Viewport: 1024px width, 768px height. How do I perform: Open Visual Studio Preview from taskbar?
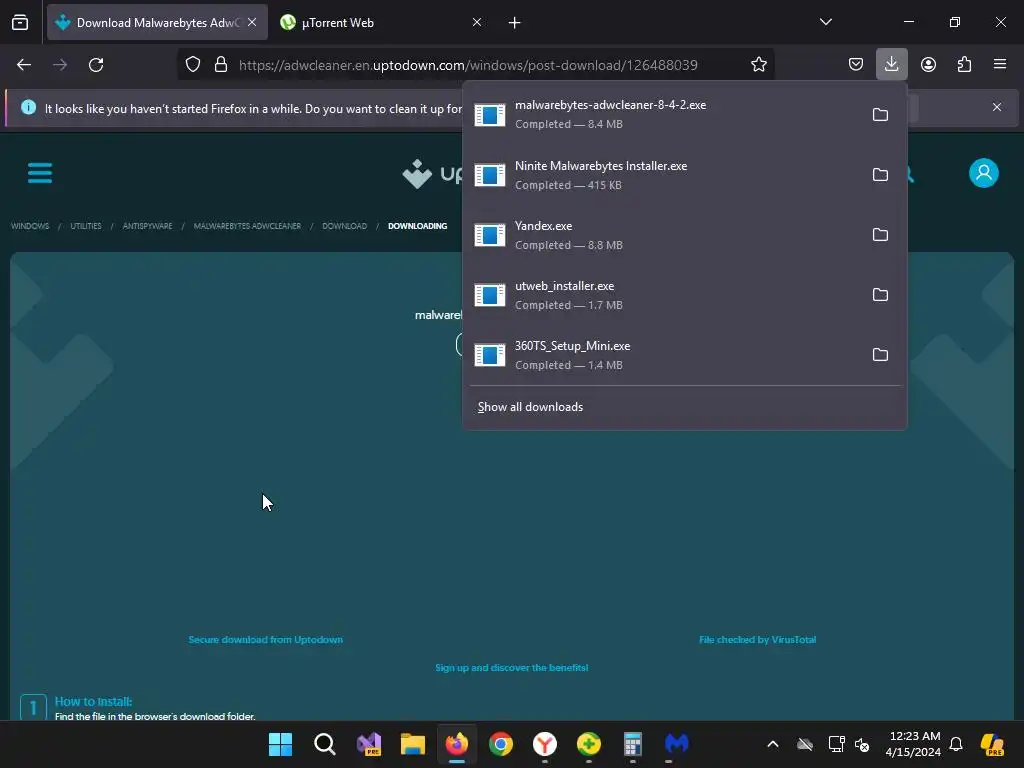point(369,744)
